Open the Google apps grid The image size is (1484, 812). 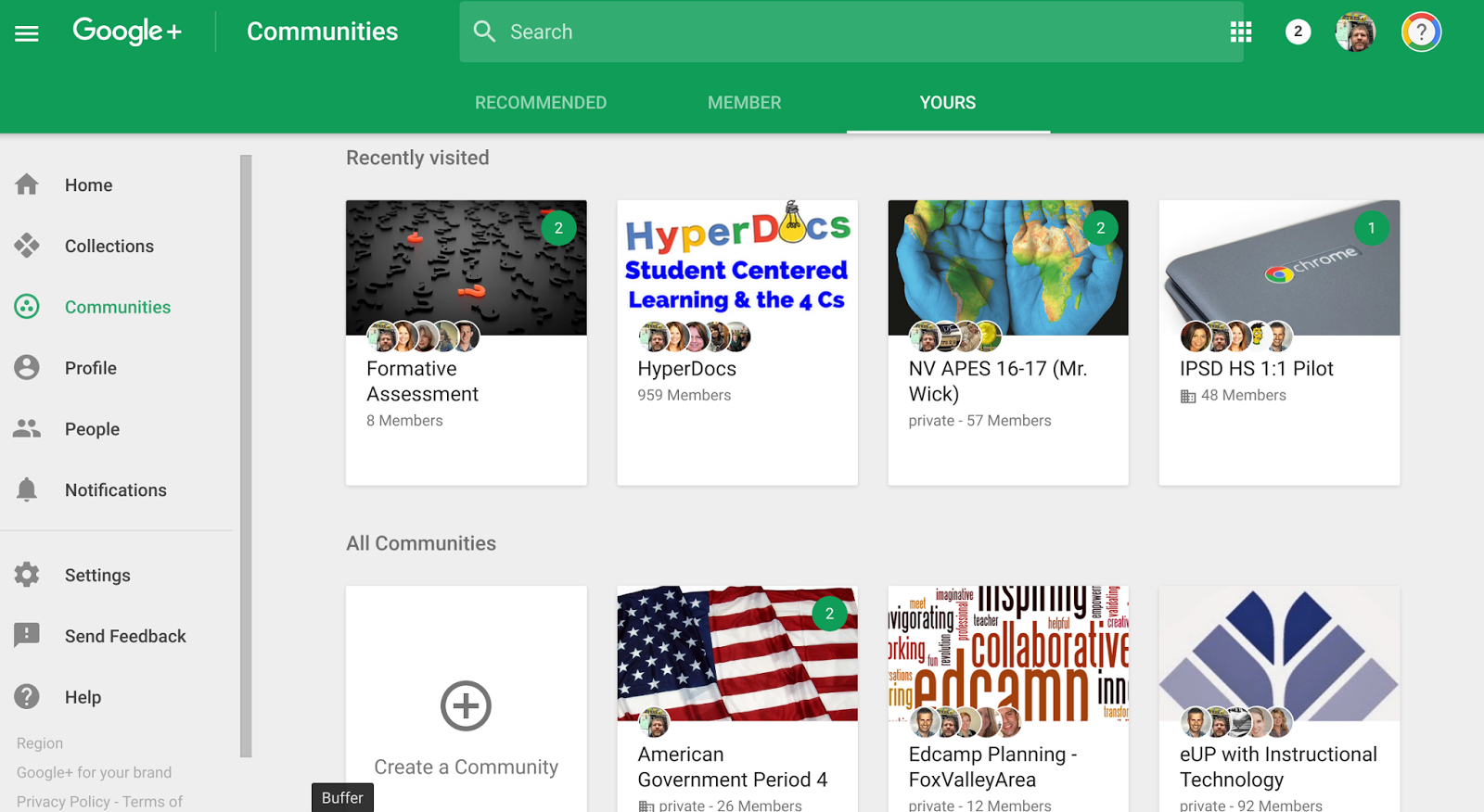click(1241, 32)
